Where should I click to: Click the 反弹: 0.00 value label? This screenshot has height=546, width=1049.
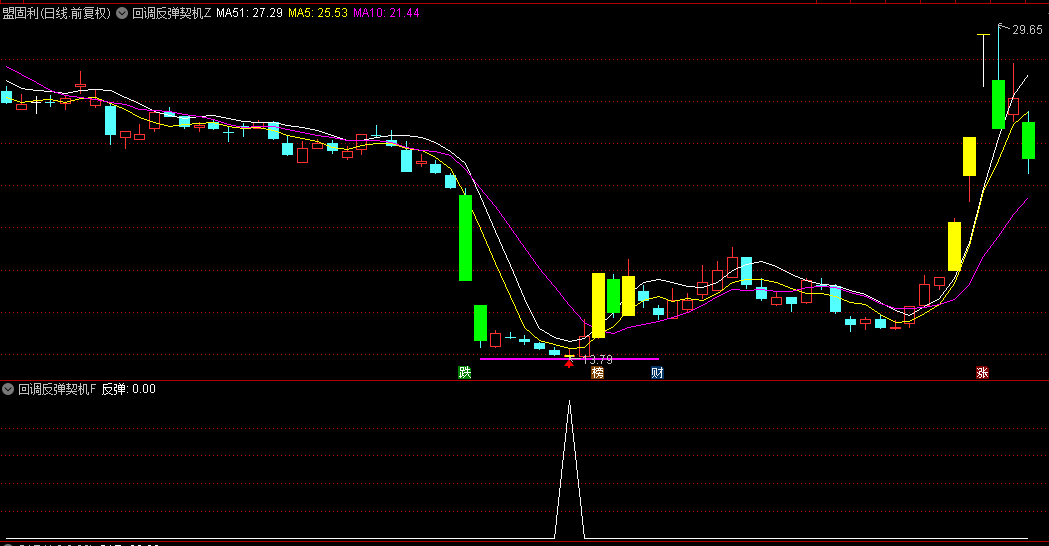coord(128,389)
